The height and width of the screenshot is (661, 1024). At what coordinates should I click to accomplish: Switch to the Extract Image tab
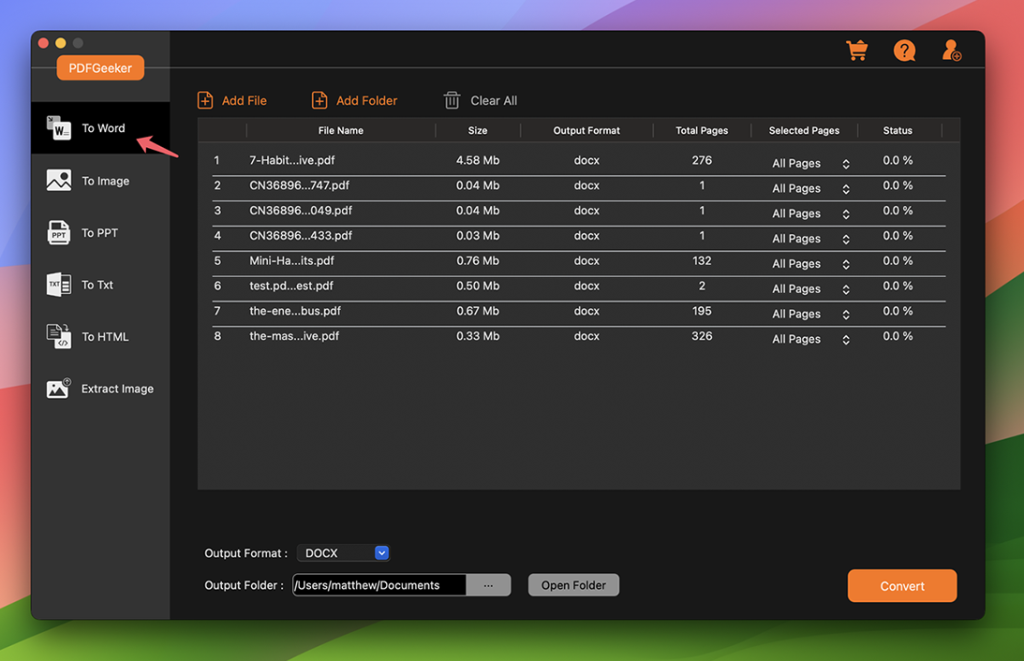101,389
